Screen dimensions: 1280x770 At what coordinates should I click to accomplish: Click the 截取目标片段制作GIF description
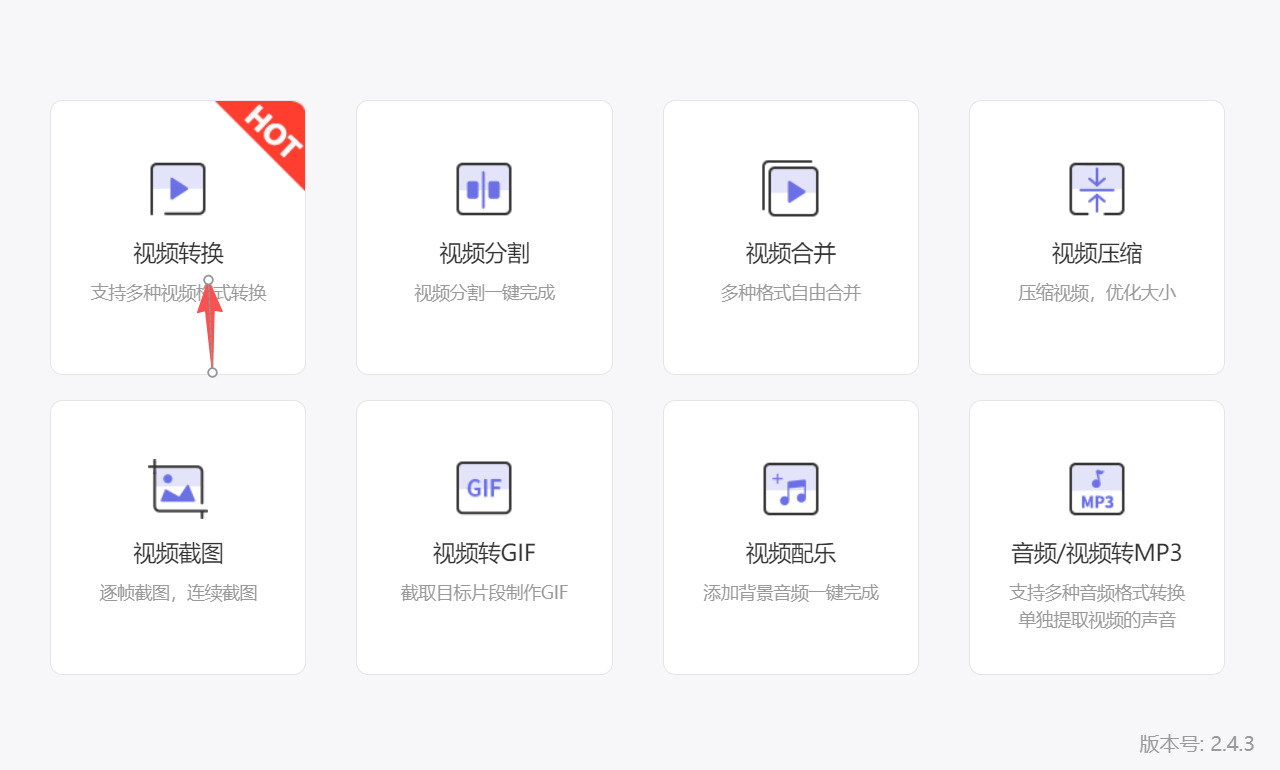(x=484, y=593)
